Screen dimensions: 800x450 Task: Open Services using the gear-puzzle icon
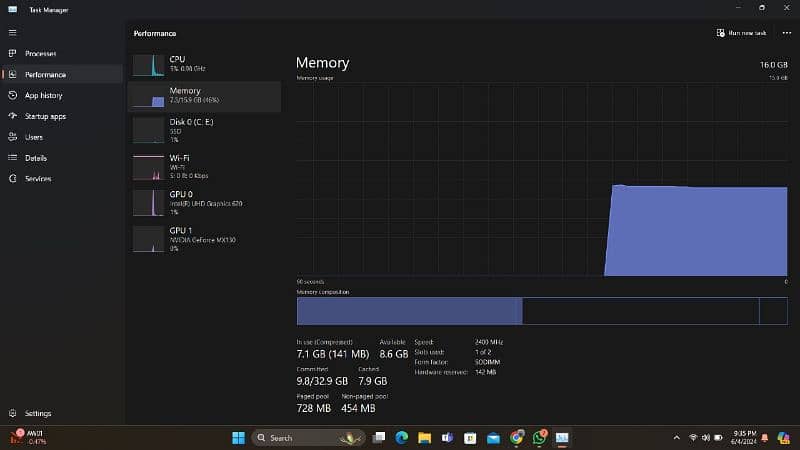(x=12, y=179)
